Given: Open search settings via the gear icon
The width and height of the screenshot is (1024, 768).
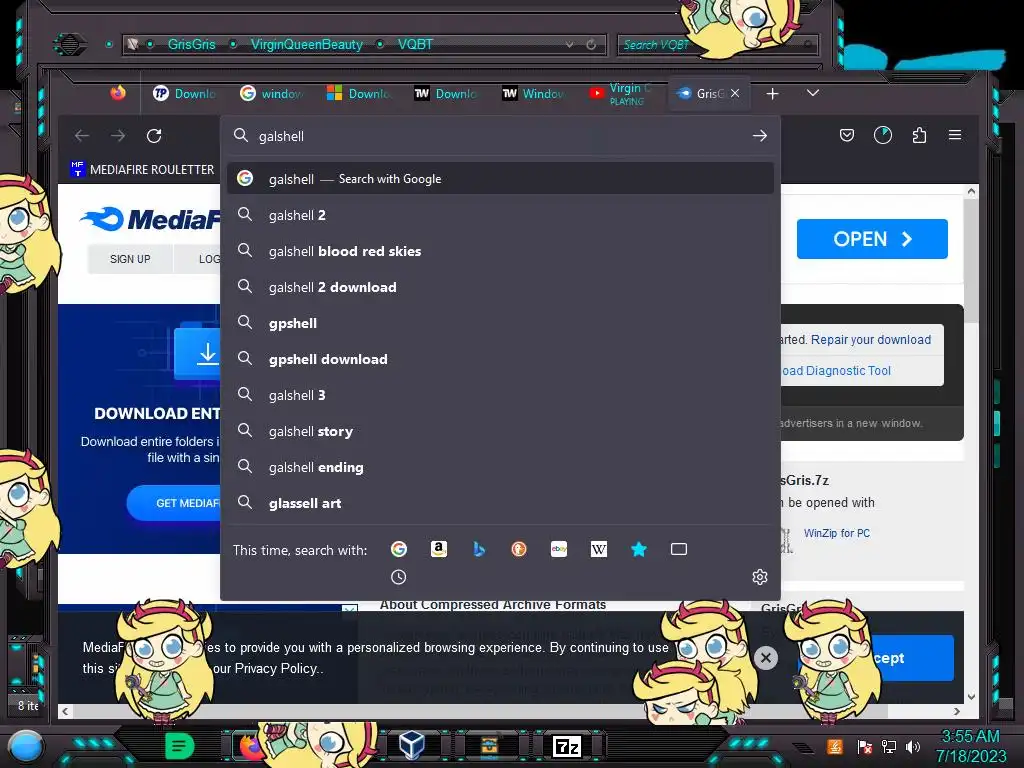Looking at the screenshot, I should click(760, 577).
